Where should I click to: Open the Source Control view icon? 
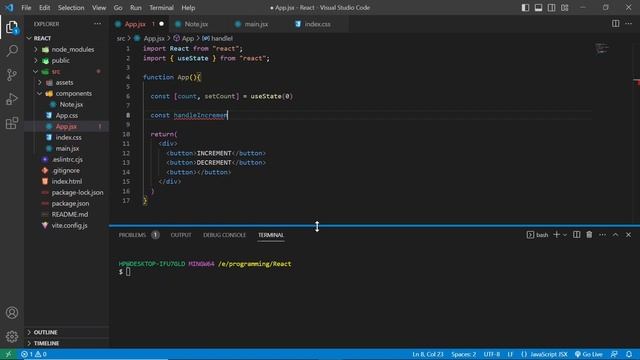(12, 75)
